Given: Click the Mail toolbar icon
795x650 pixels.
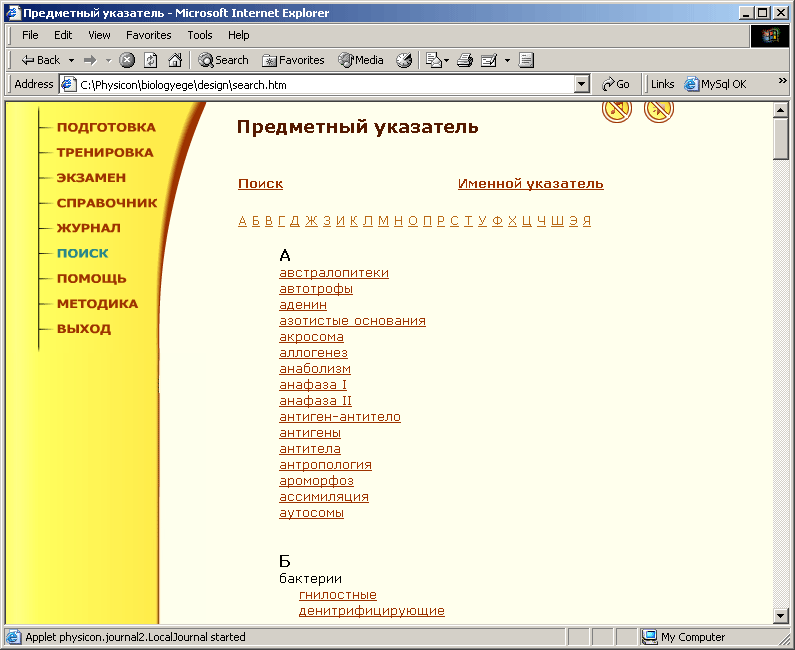Looking at the screenshot, I should (434, 60).
